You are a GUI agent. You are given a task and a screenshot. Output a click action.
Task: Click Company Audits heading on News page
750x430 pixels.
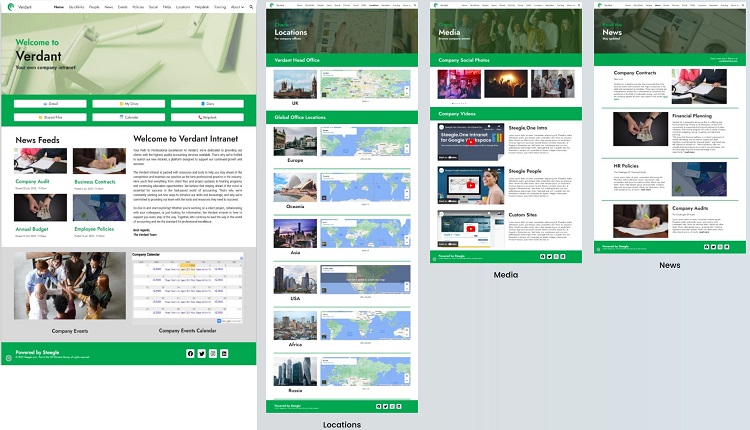point(690,208)
